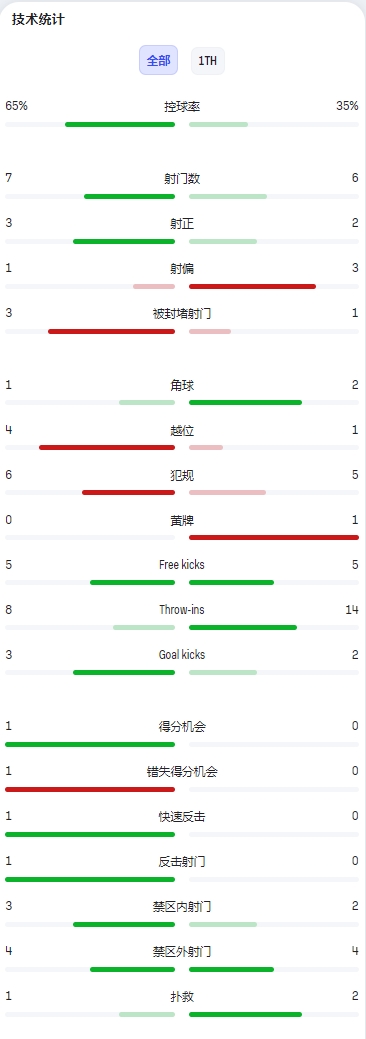This screenshot has width=366, height=1039.
Task: Click the 错失得分机会 label
Action: coord(182,771)
